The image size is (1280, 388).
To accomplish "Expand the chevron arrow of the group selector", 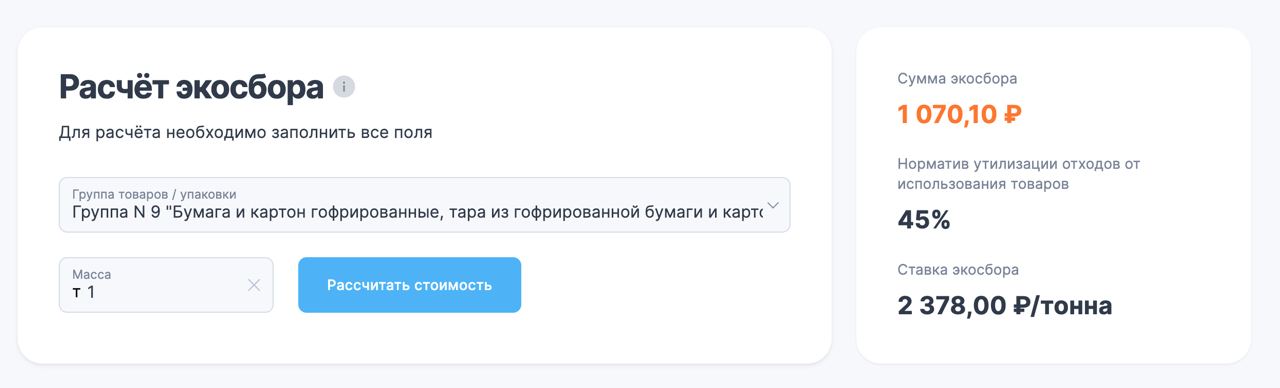I will tap(772, 205).
